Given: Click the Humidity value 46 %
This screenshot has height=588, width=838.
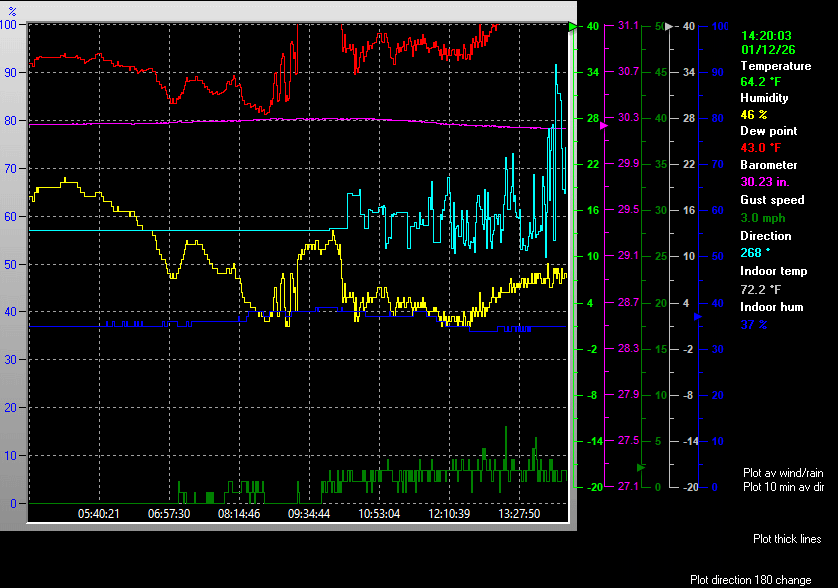Looking at the screenshot, I should tap(754, 113).
